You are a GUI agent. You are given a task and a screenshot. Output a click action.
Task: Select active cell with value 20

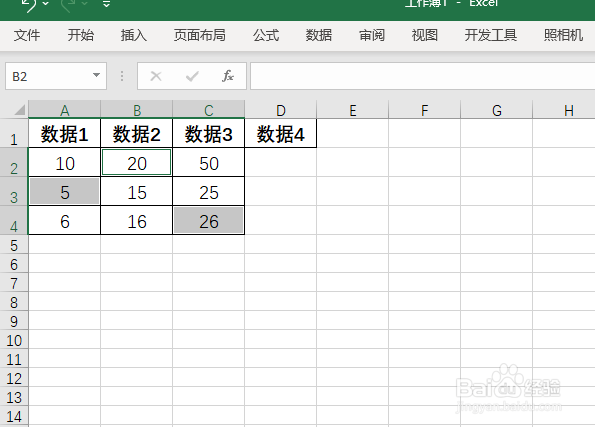pos(137,163)
